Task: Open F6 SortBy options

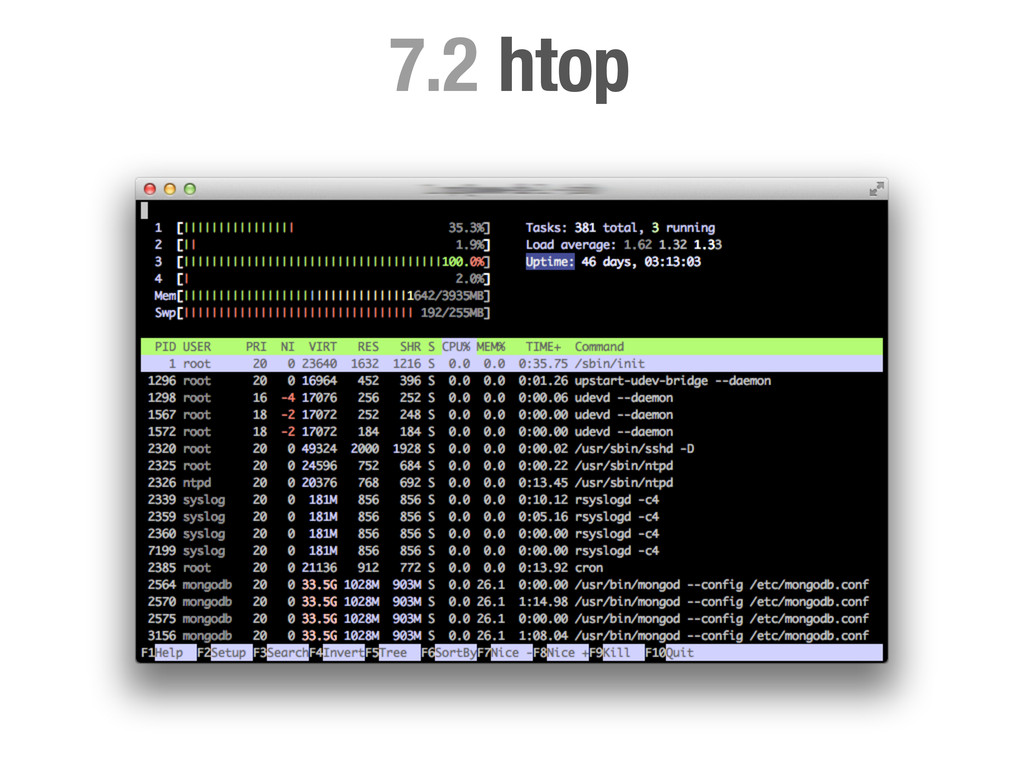Action: (x=449, y=652)
